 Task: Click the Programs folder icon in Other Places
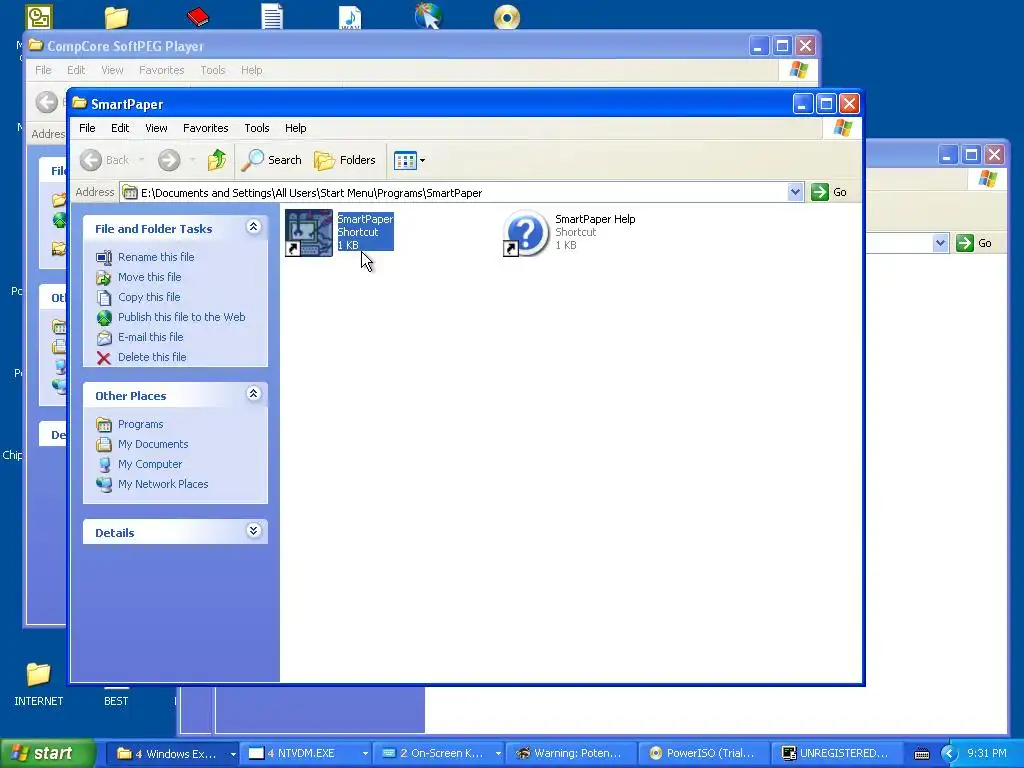[104, 424]
